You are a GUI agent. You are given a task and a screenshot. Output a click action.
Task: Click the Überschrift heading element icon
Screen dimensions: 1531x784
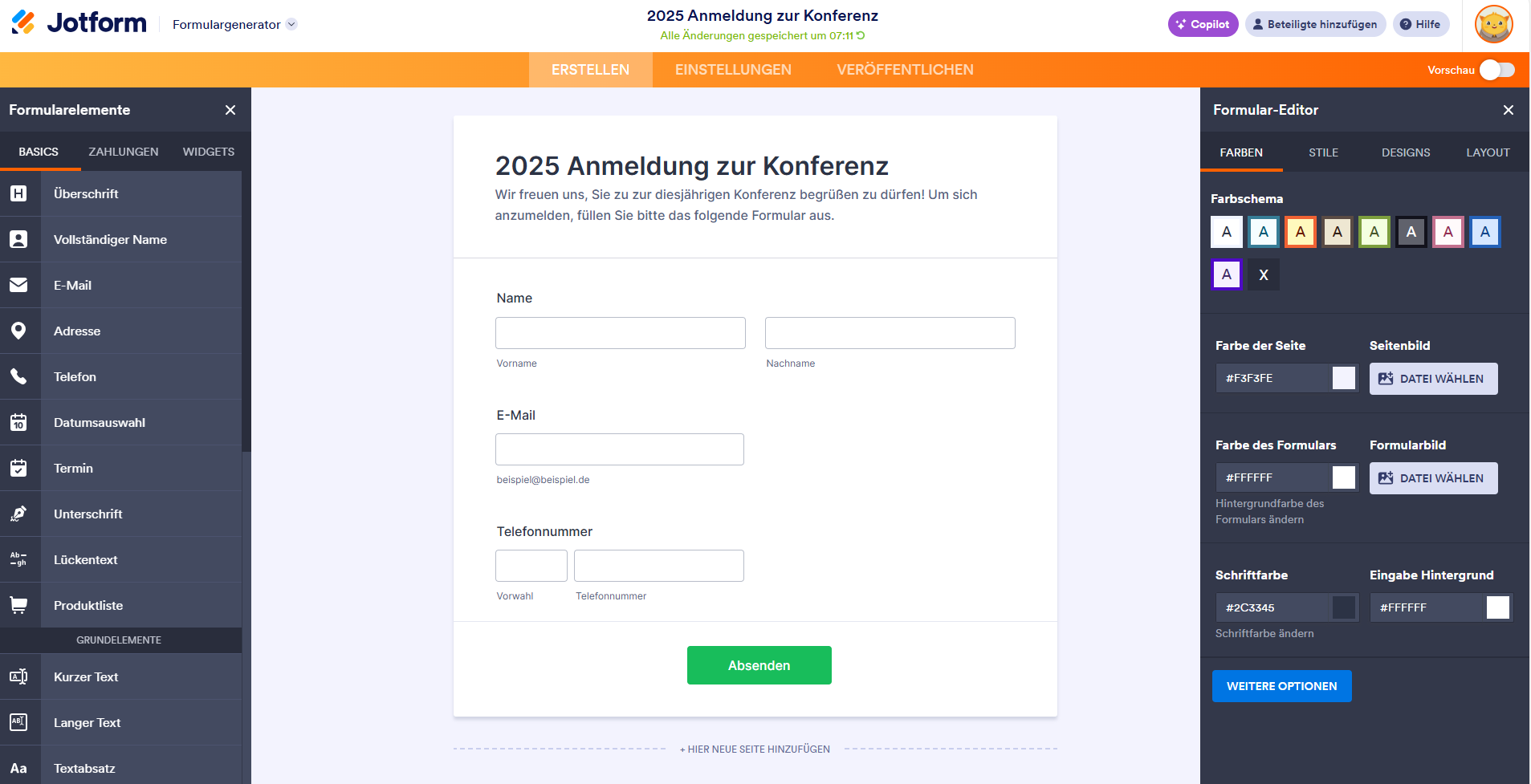click(x=18, y=193)
